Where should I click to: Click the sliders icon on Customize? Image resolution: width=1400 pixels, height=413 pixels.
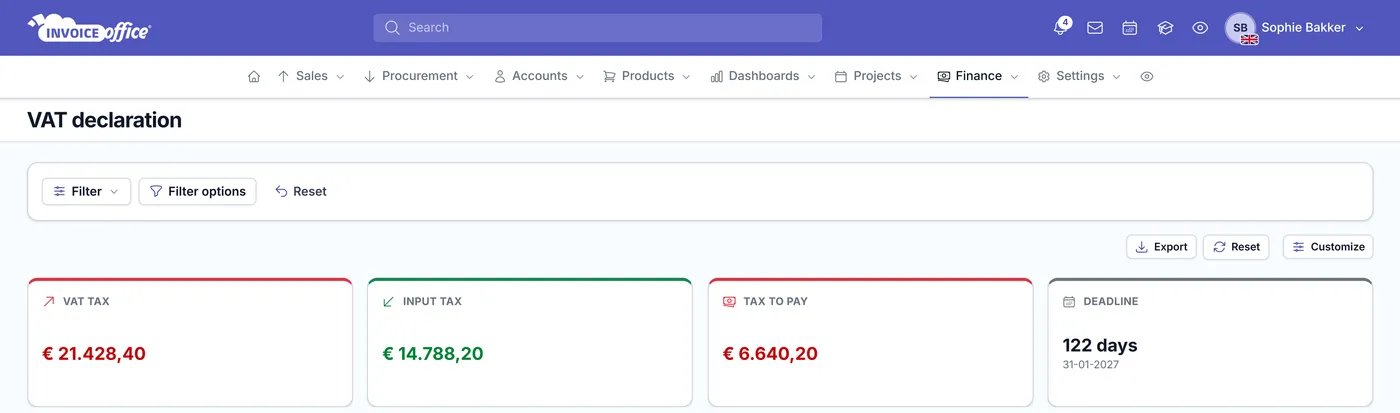click(1298, 247)
